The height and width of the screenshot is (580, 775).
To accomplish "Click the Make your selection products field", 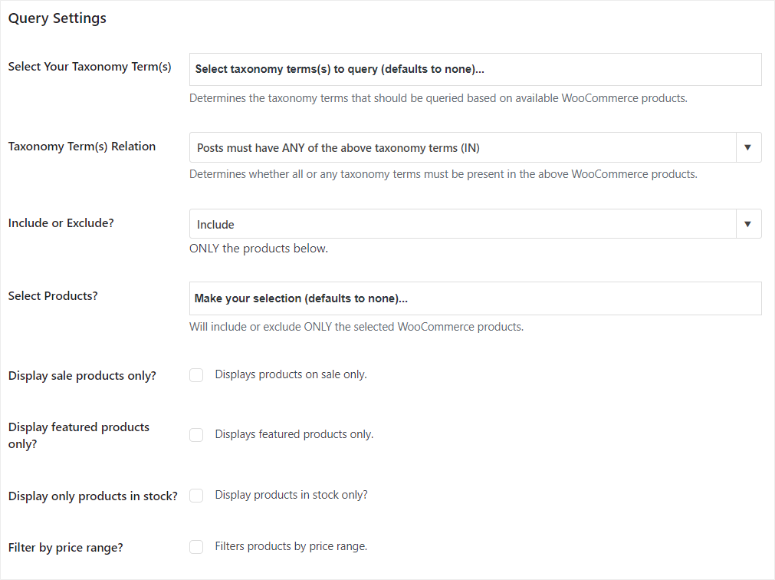I will tap(475, 298).
